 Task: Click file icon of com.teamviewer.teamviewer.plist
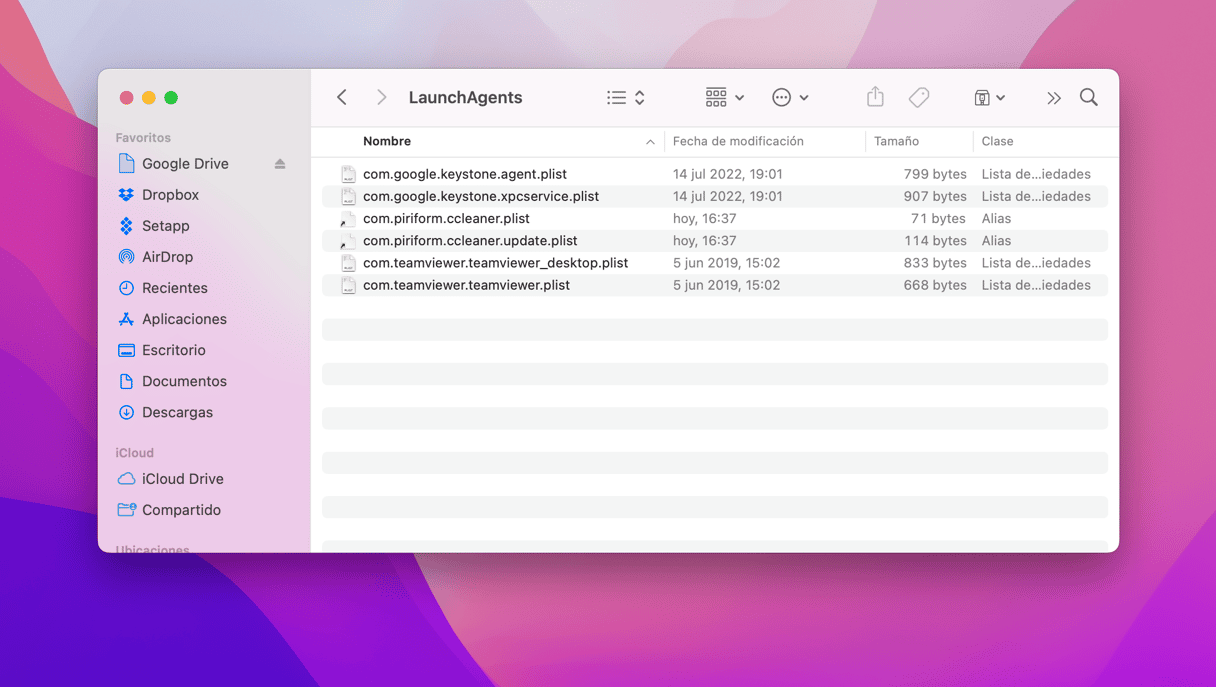click(x=348, y=285)
